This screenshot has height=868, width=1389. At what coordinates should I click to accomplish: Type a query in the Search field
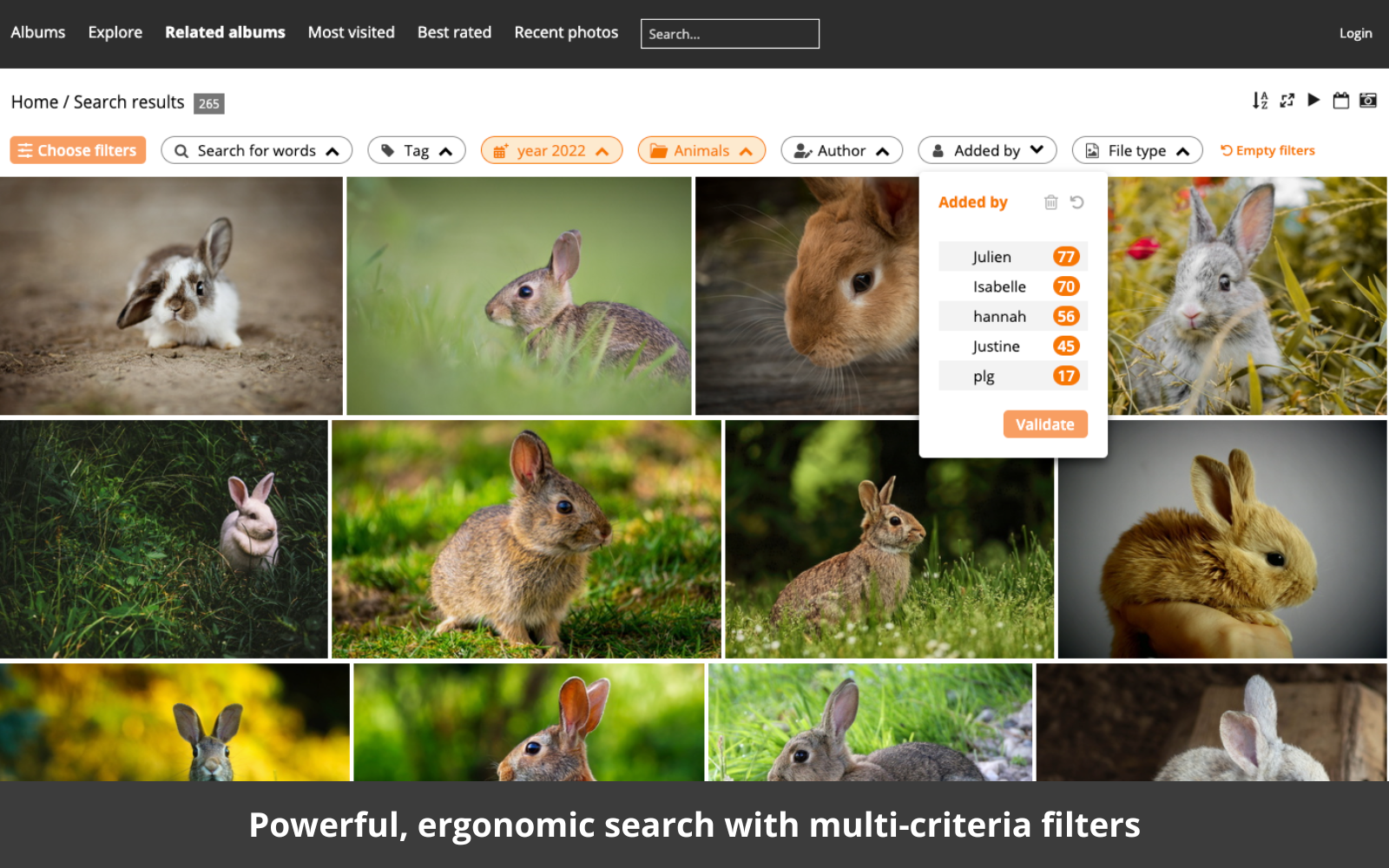pos(729,33)
